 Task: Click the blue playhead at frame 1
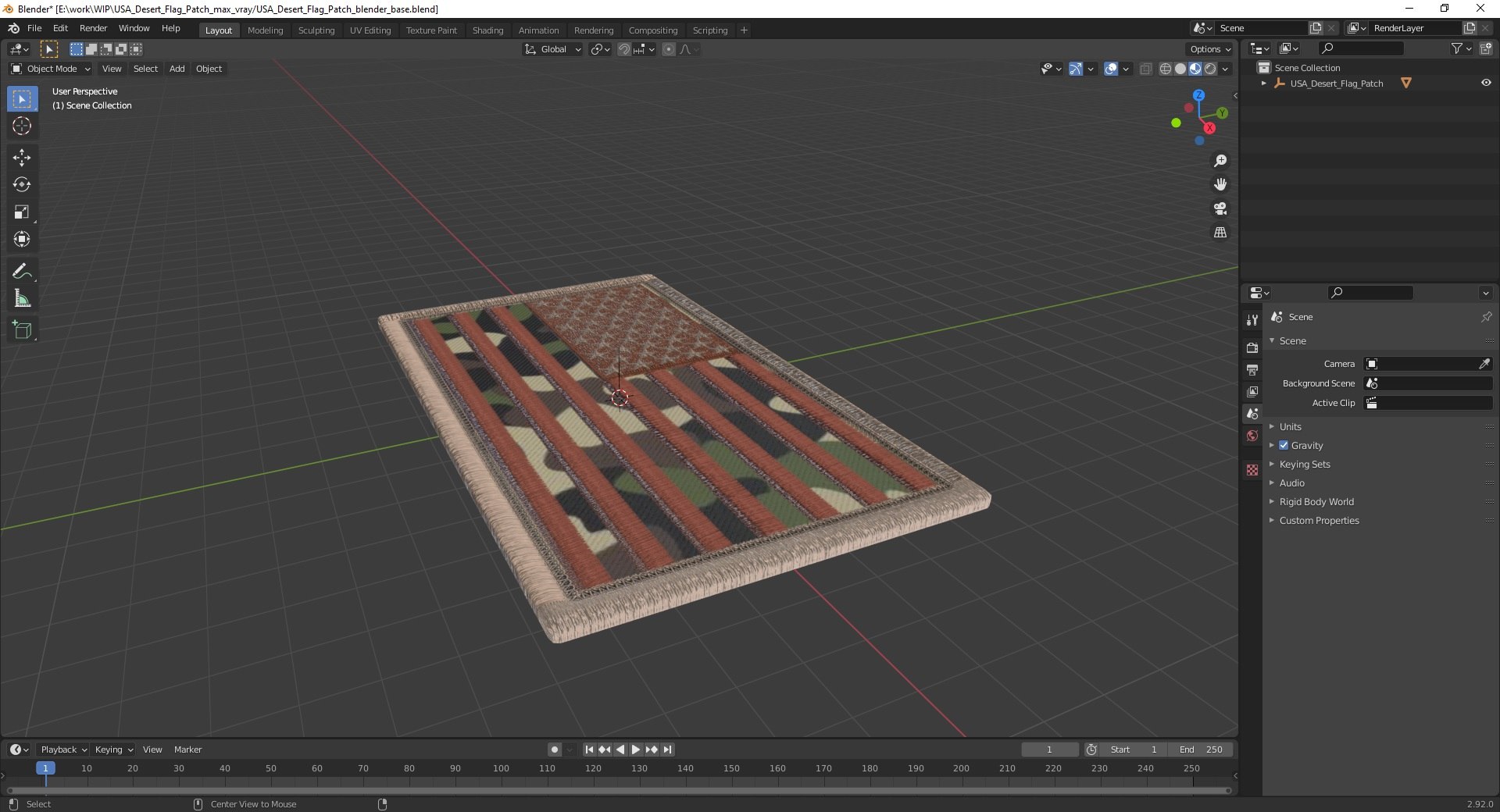point(45,768)
